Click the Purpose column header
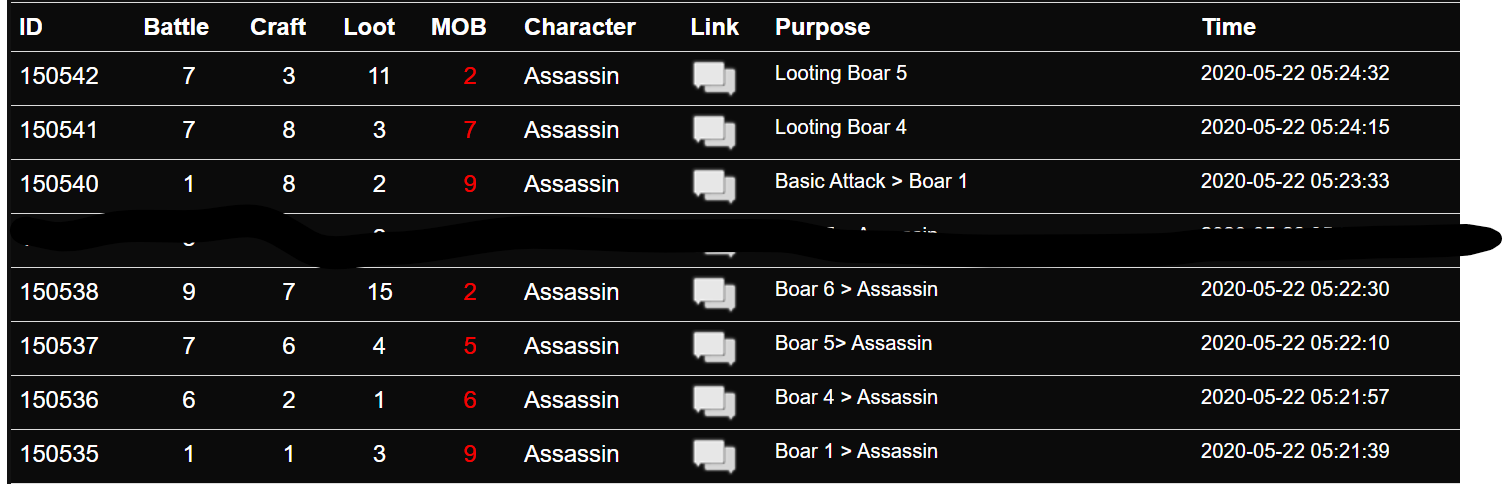This screenshot has height=484, width=1506. coord(822,27)
